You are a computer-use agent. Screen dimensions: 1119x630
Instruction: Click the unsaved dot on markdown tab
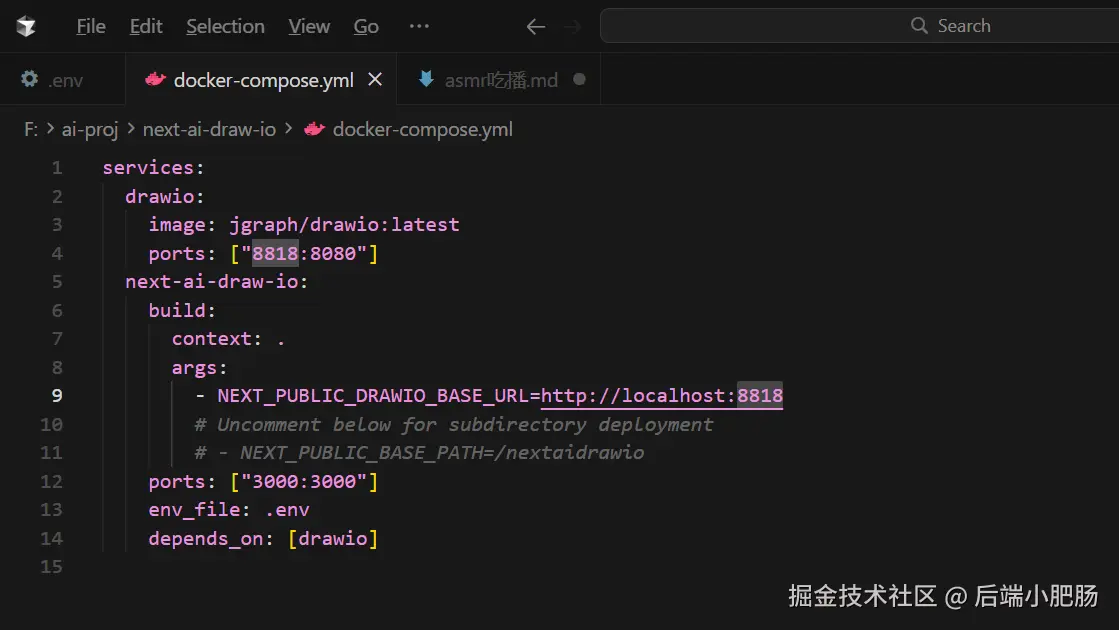579,79
